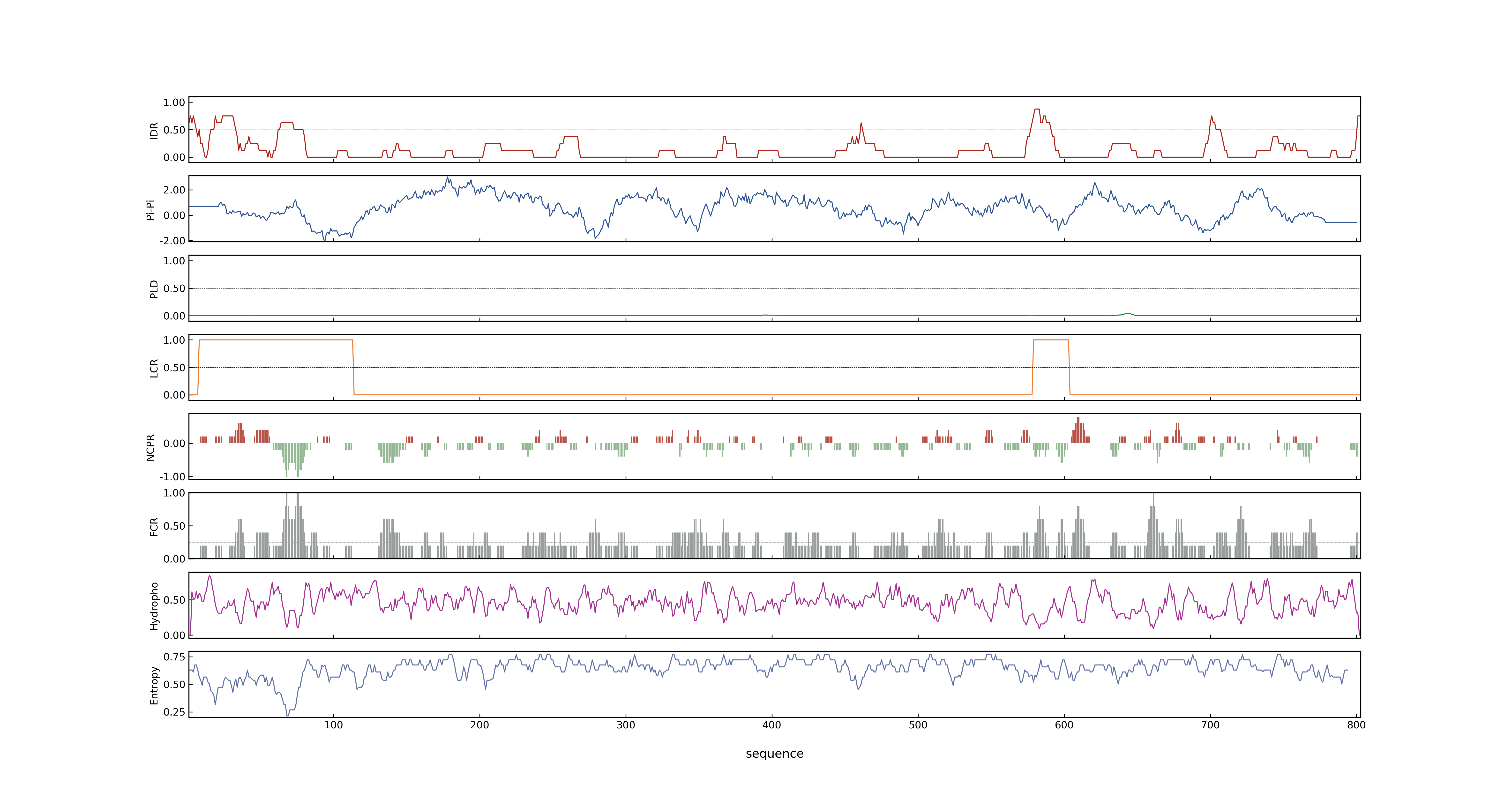Click the FCR y-axis label
Image resolution: width=1512 pixels, height=806 pixels.
pos(154,526)
